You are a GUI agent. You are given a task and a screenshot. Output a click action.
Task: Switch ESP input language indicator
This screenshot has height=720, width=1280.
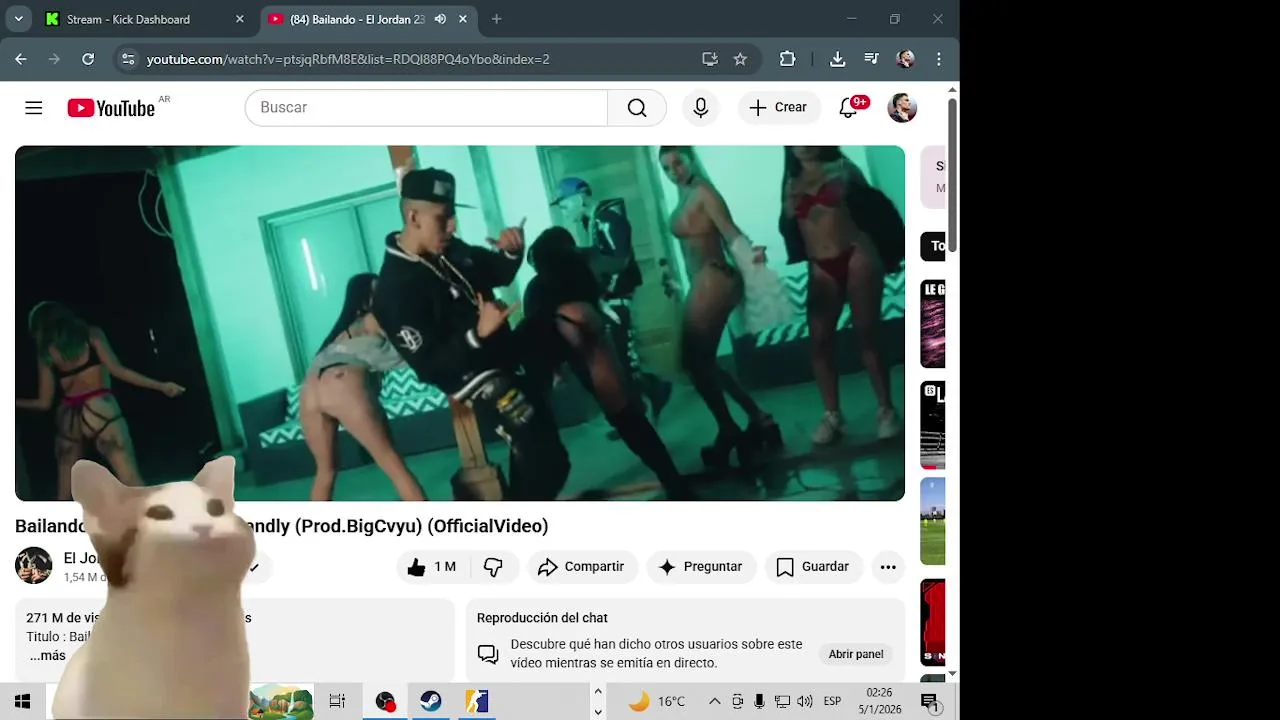point(832,701)
